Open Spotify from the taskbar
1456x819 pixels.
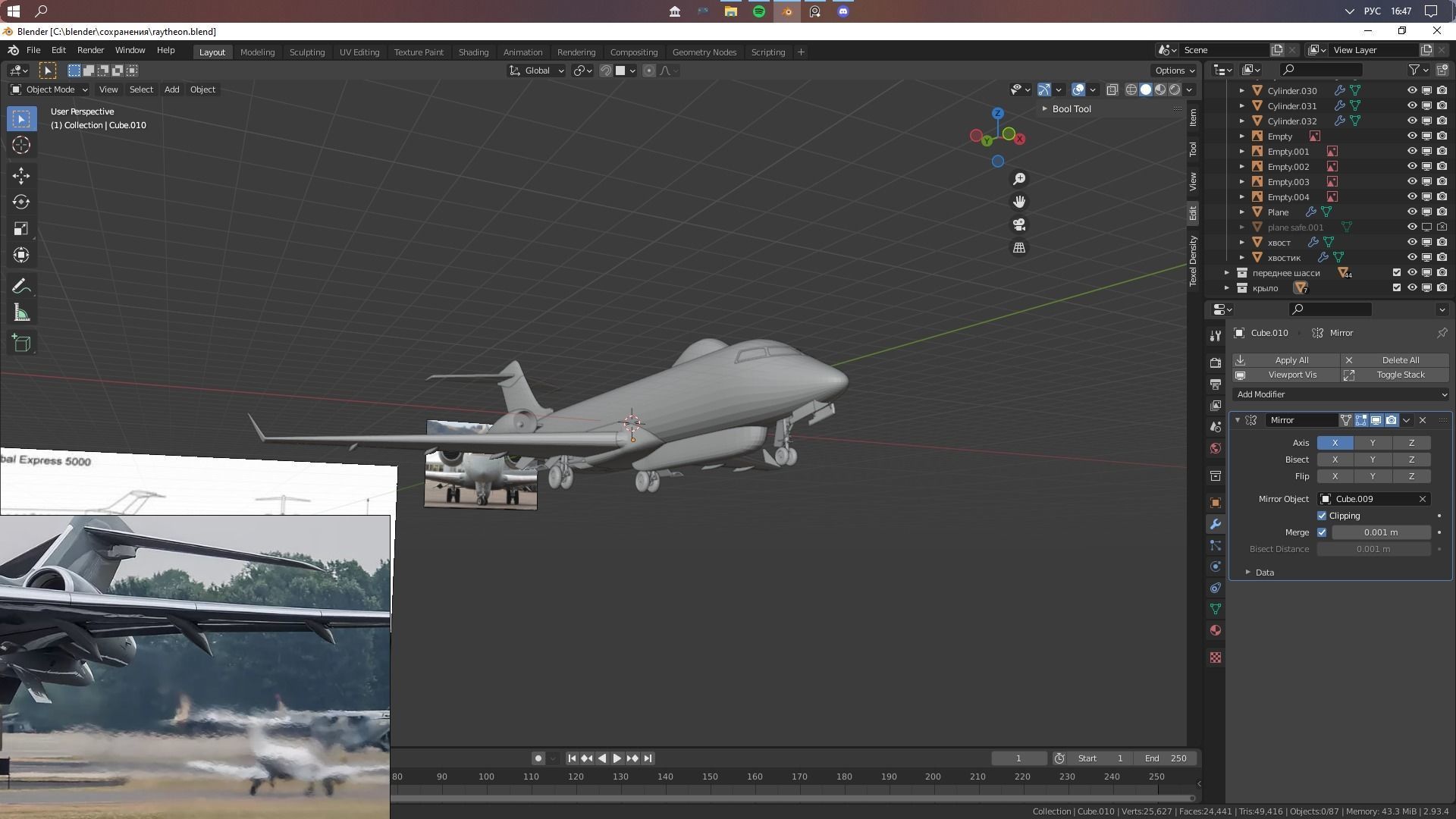(759, 11)
